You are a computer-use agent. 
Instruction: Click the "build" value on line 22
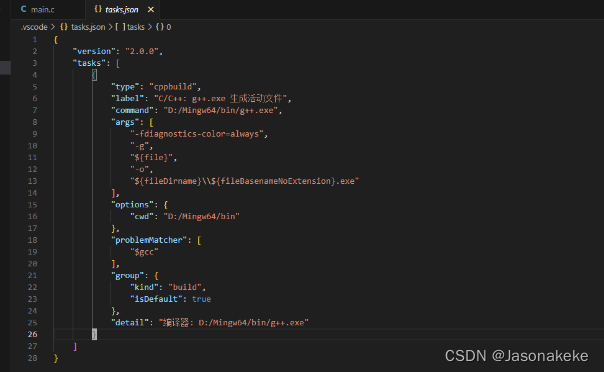click(185, 287)
